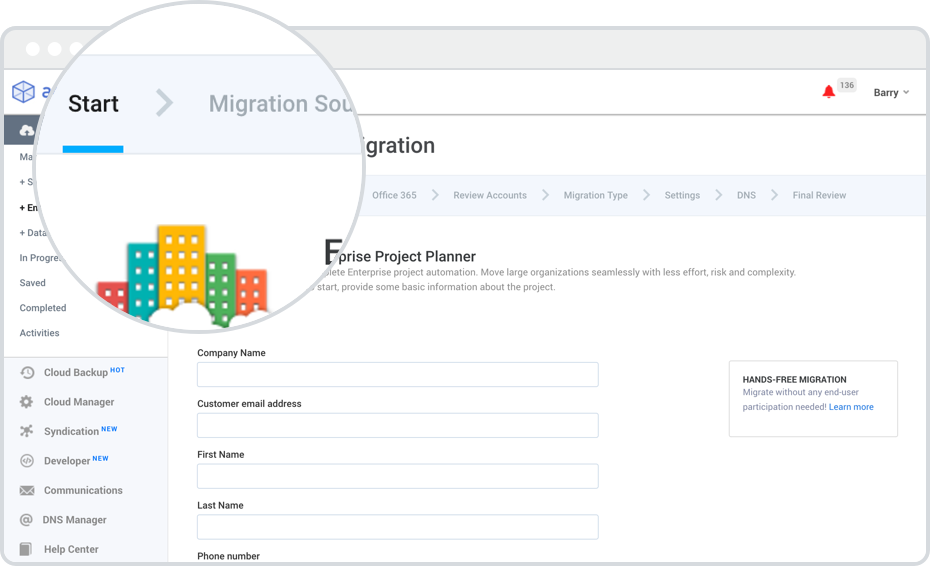Click the Communications envelope icon
930x566 pixels.
click(x=27, y=491)
